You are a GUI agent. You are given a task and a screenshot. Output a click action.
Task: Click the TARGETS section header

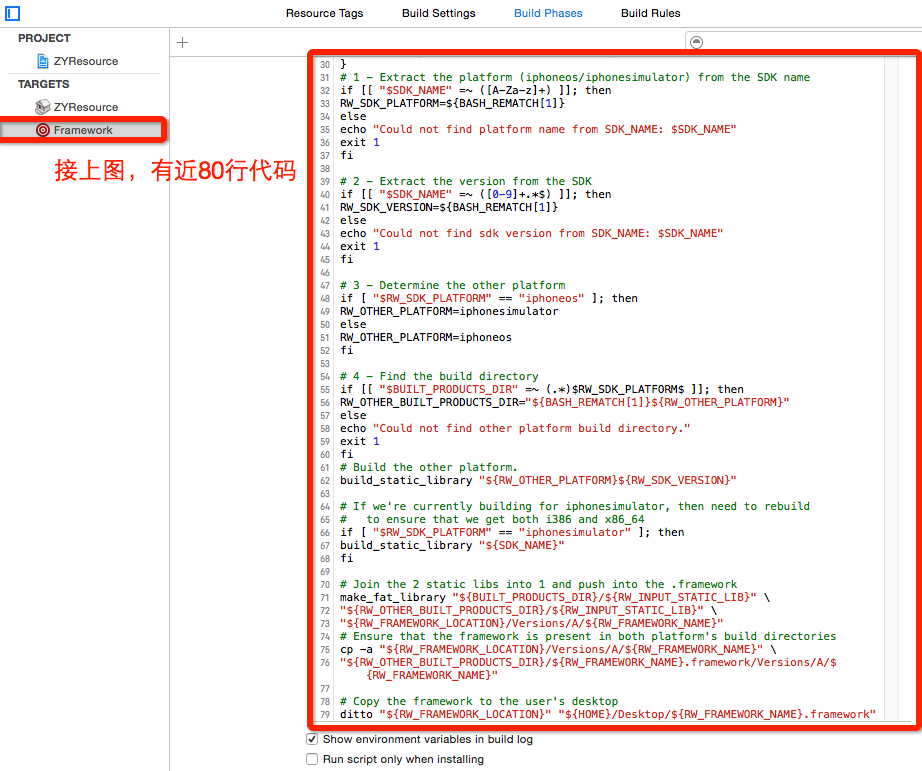pos(44,84)
